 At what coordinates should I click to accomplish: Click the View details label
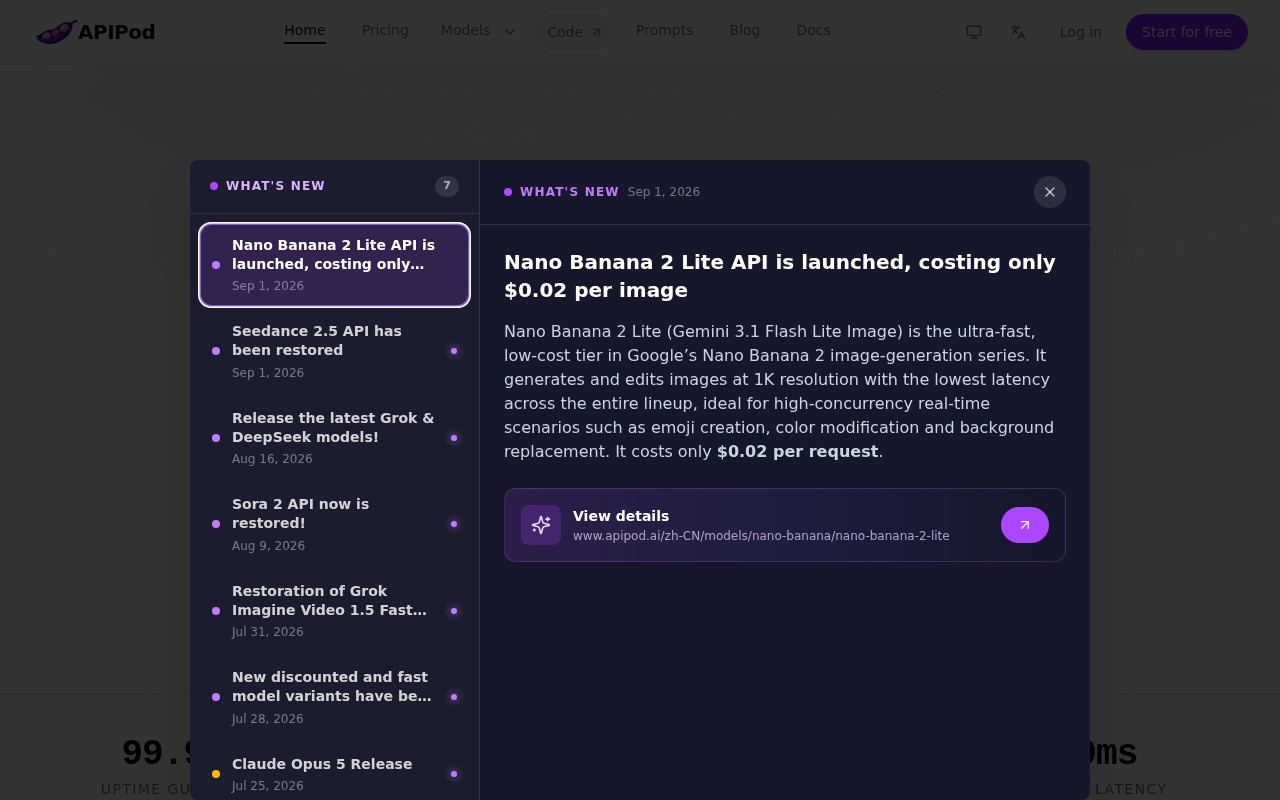point(621,516)
